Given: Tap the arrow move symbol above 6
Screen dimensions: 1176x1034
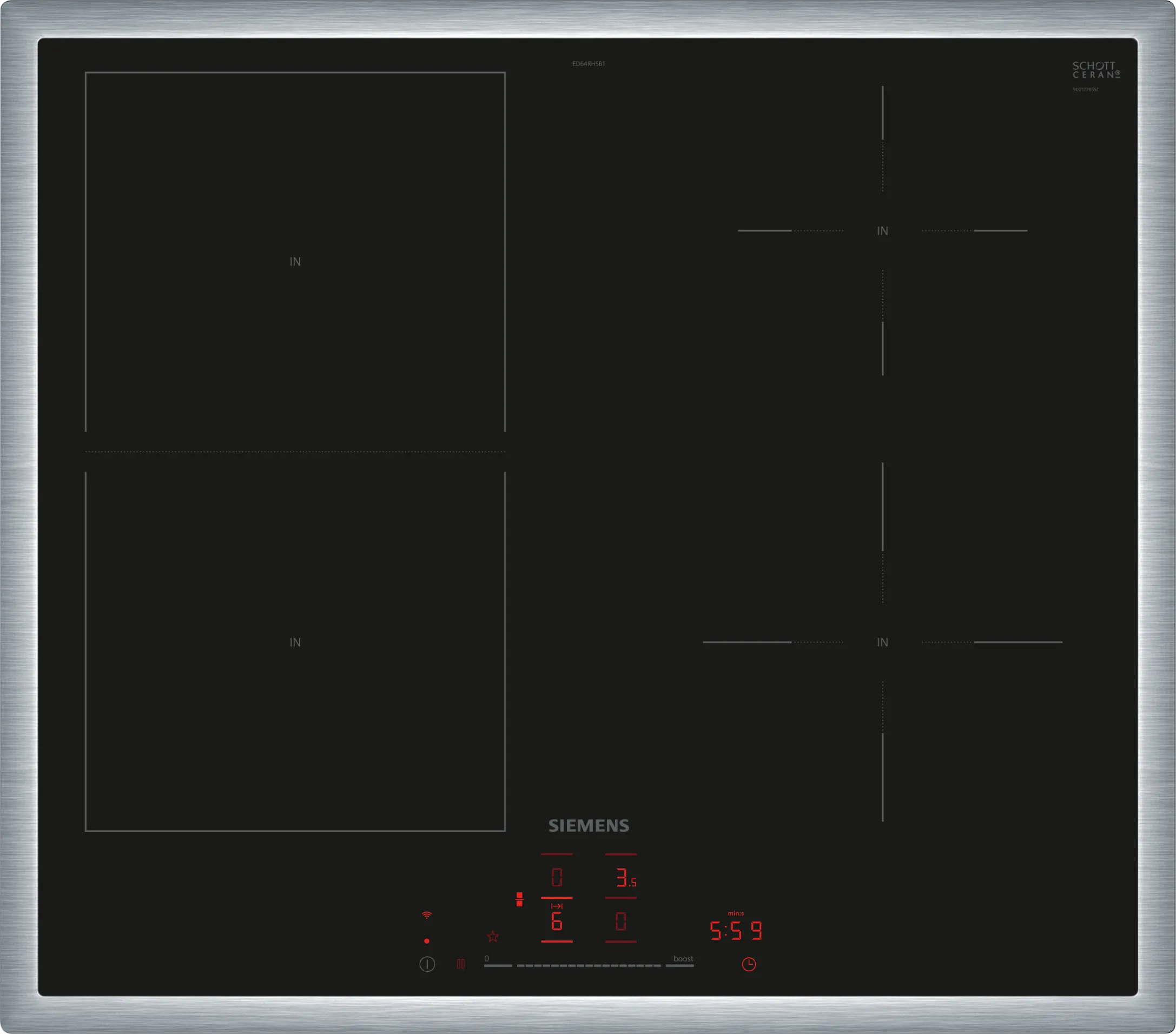Looking at the screenshot, I should click(557, 906).
